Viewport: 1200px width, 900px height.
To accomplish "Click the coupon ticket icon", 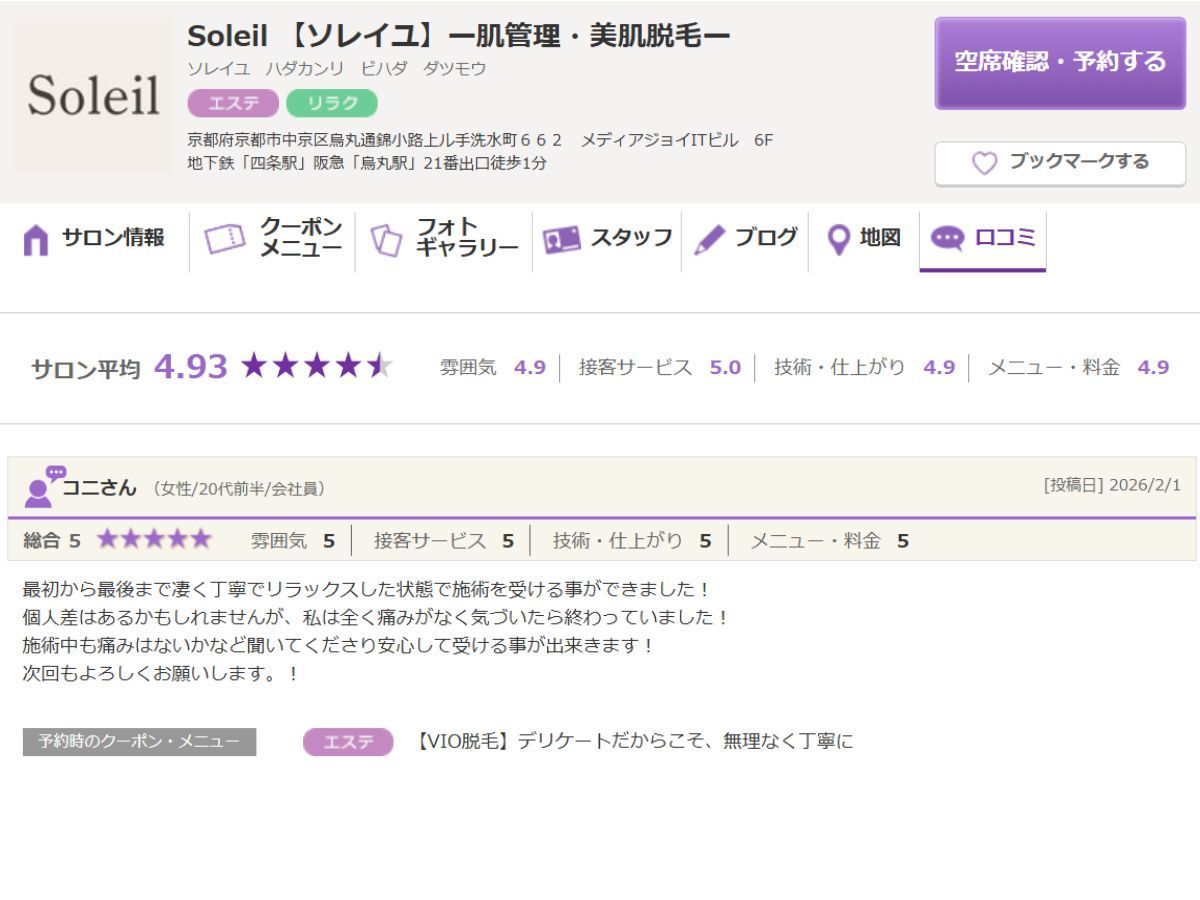I will tap(224, 240).
